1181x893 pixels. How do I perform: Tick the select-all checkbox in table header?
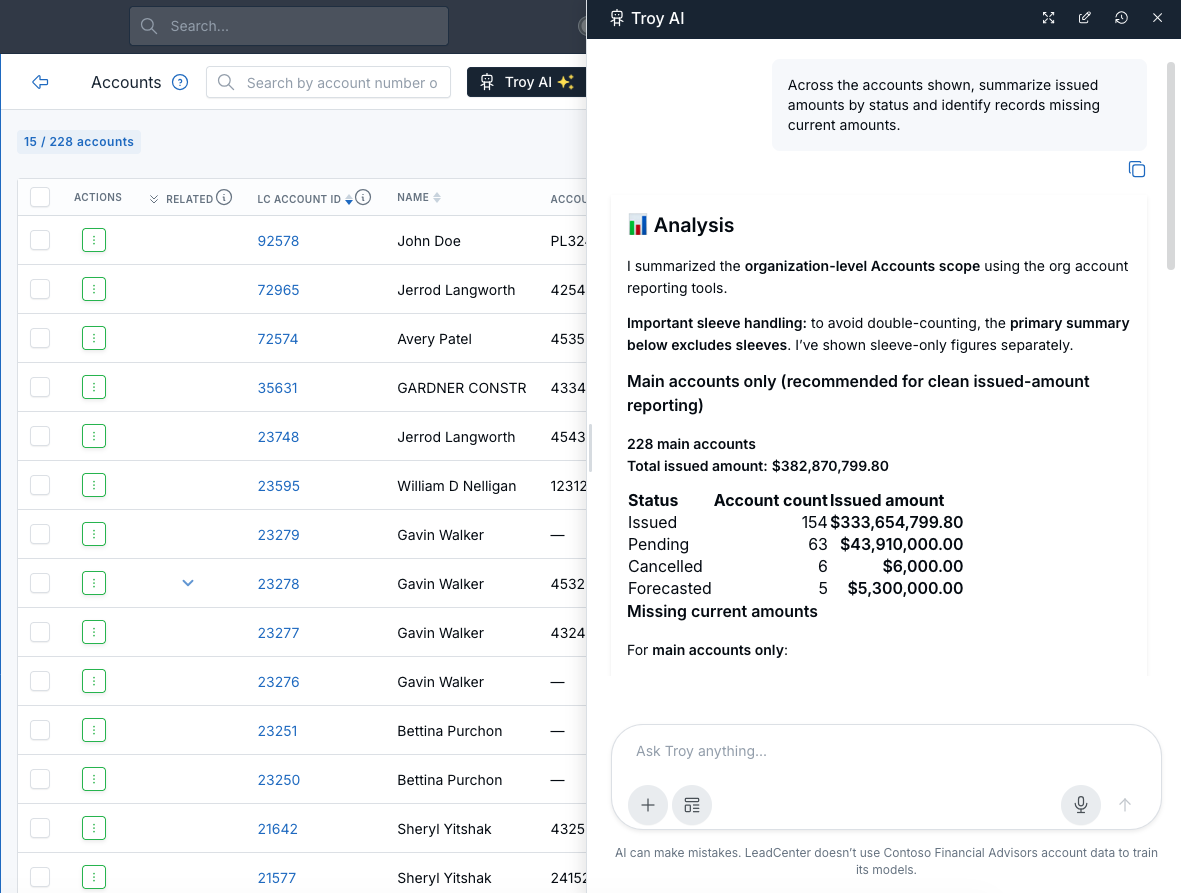(x=40, y=197)
